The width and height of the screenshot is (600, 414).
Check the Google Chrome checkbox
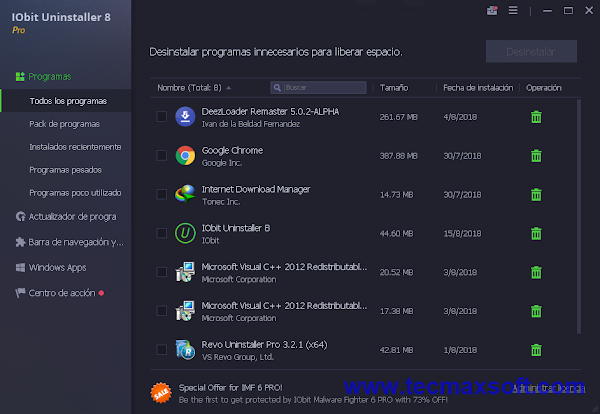pyautogui.click(x=162, y=155)
